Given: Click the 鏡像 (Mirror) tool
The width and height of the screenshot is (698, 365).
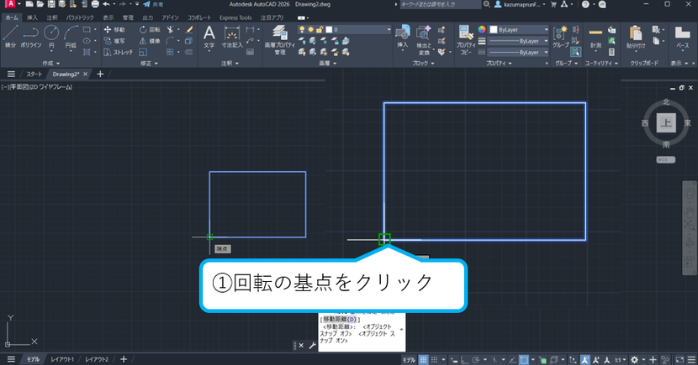Looking at the screenshot, I should point(150,41).
